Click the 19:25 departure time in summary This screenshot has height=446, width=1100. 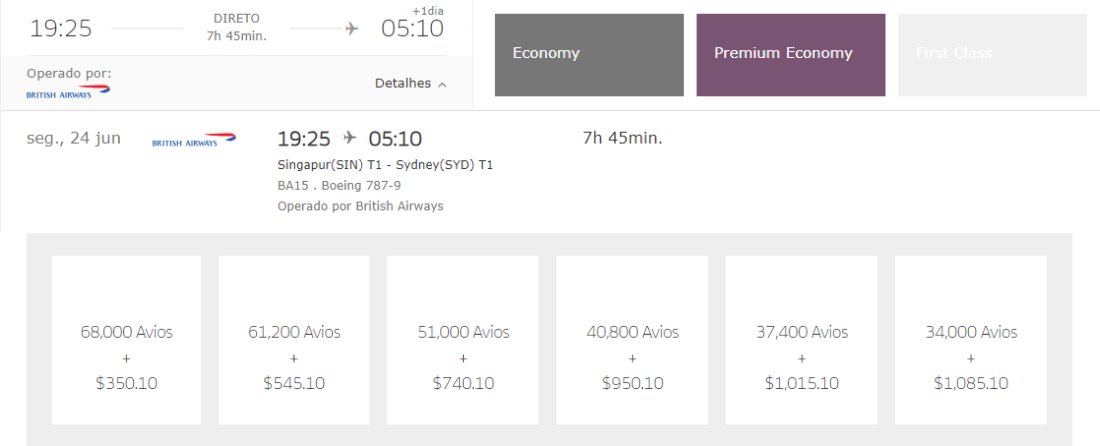pos(61,29)
